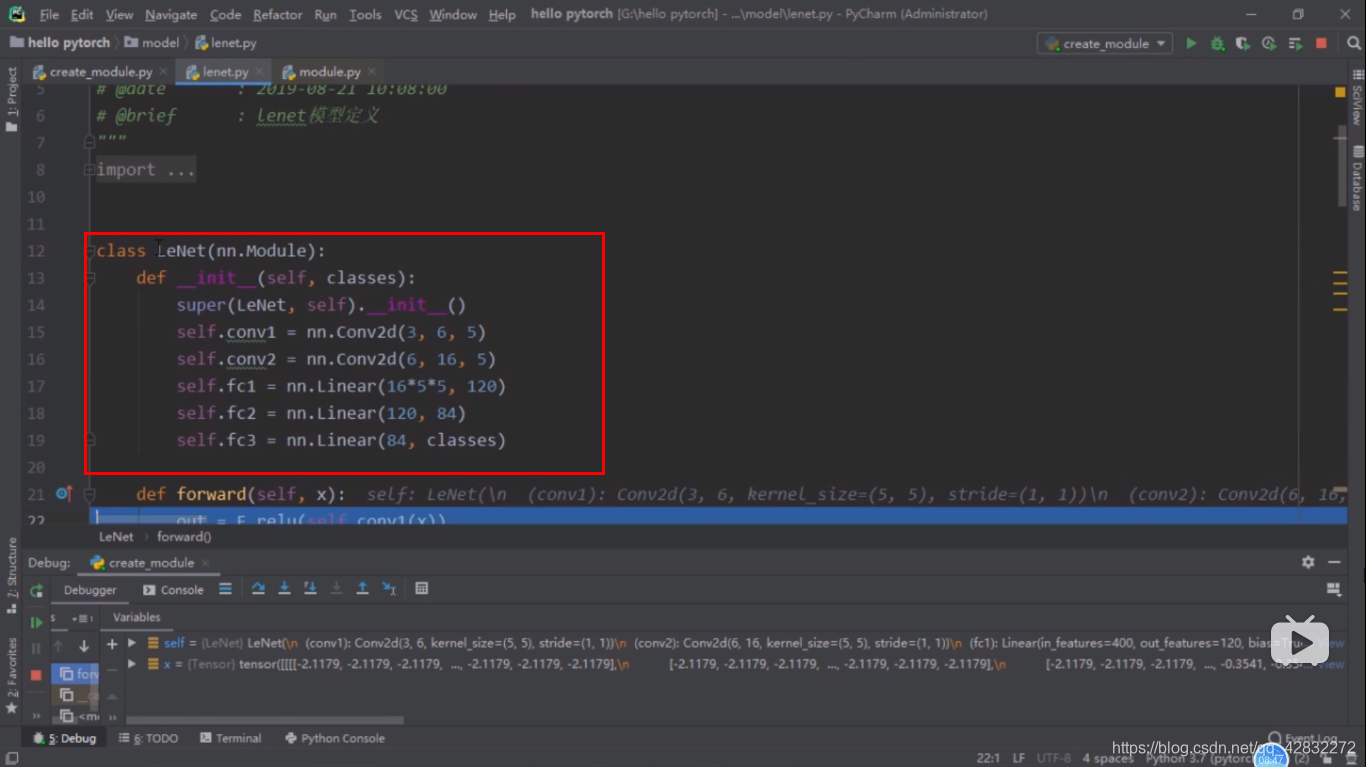Open the create_module run configuration dropdown
1366x767 pixels.
click(1105, 43)
